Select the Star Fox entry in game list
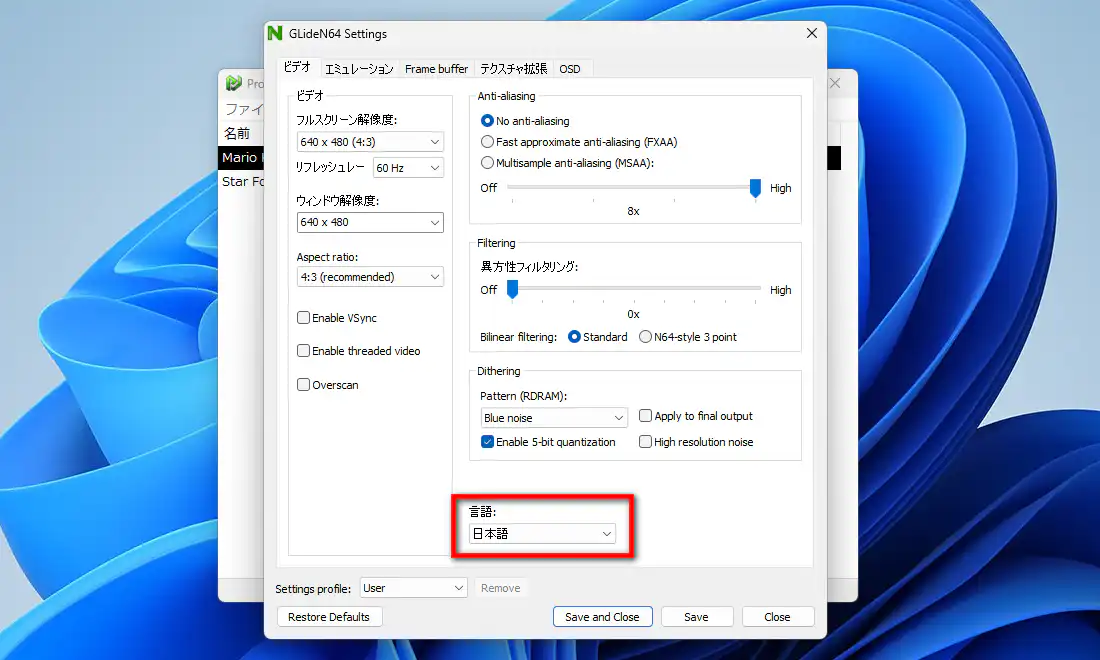The height and width of the screenshot is (660, 1100). tap(242, 182)
